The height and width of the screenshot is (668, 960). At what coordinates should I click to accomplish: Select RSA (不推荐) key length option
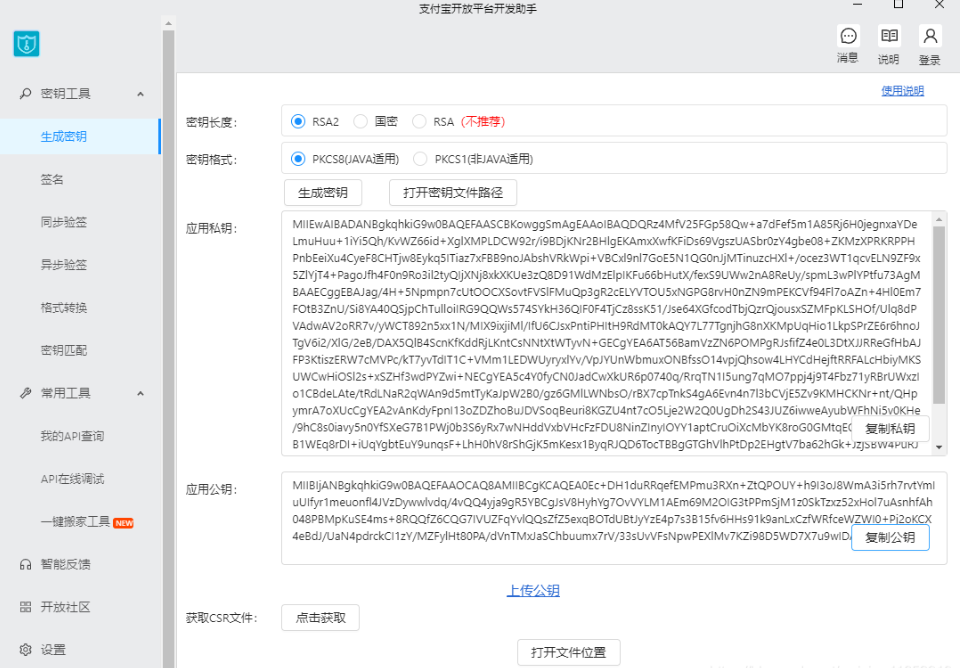pyautogui.click(x=419, y=121)
